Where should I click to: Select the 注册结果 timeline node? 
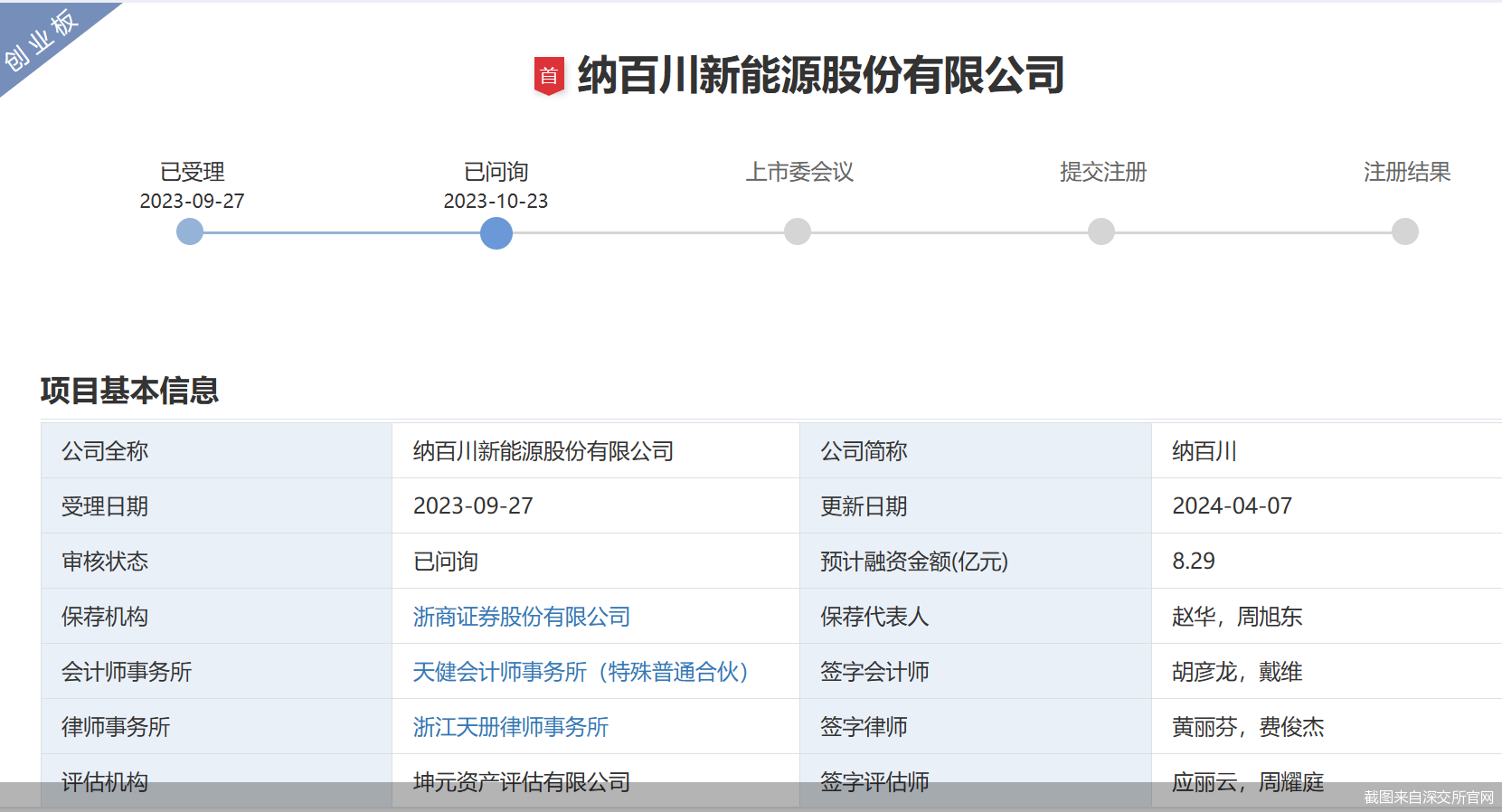click(x=1405, y=232)
